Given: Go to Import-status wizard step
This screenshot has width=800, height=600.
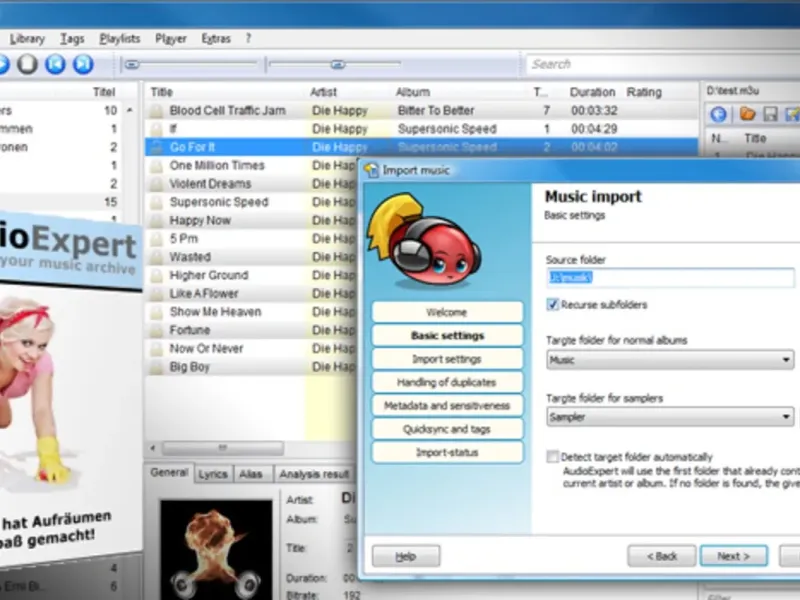Looking at the screenshot, I should point(447,453).
